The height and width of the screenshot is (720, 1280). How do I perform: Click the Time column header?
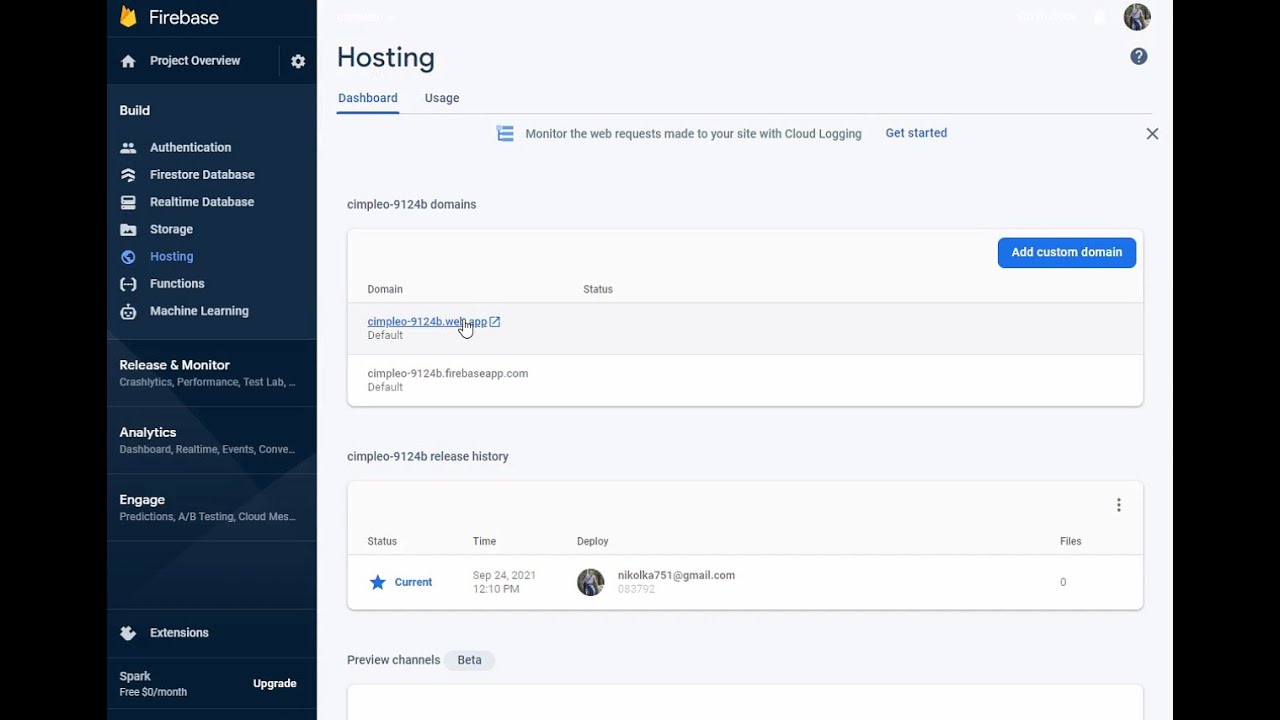tap(484, 542)
